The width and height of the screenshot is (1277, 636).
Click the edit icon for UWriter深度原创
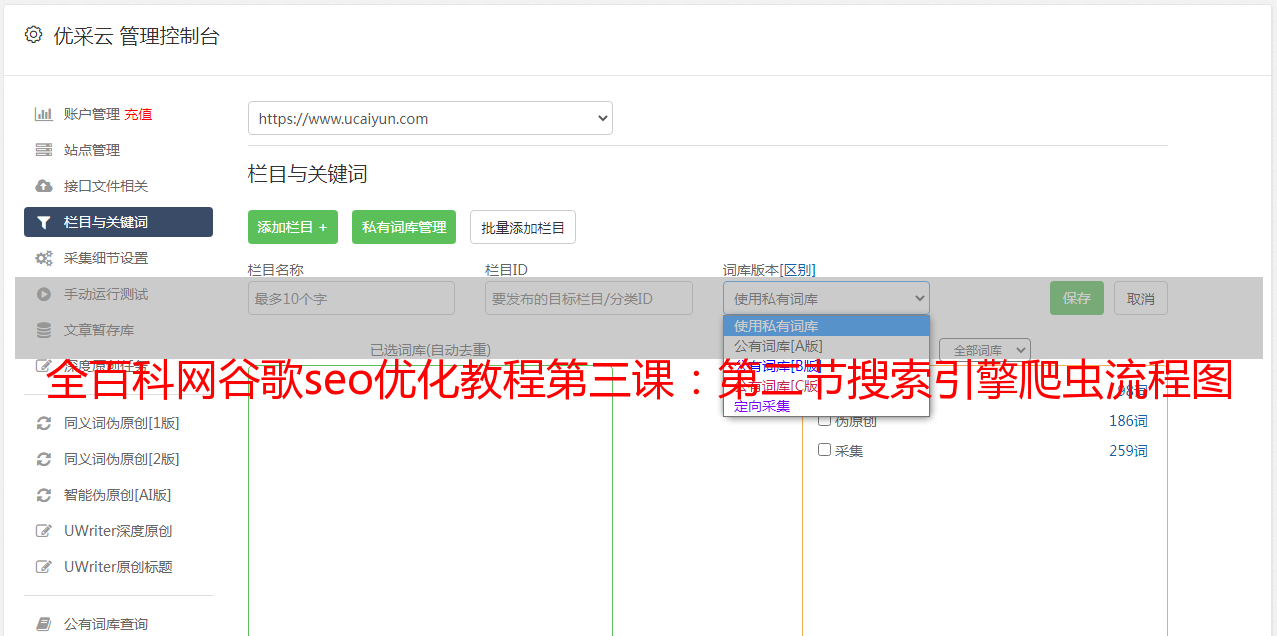(44, 531)
